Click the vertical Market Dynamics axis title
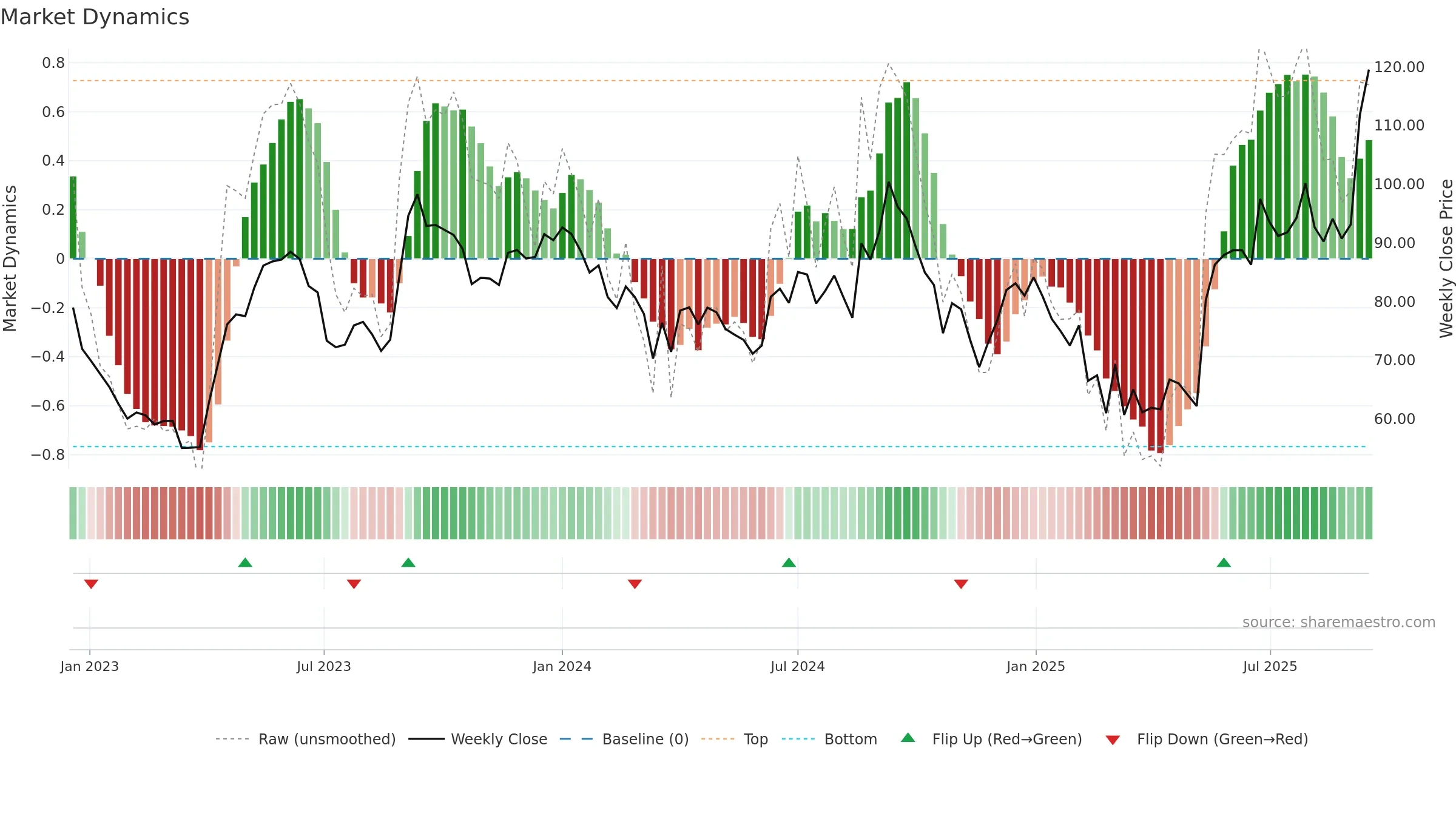The height and width of the screenshot is (819, 1456). click(10, 258)
